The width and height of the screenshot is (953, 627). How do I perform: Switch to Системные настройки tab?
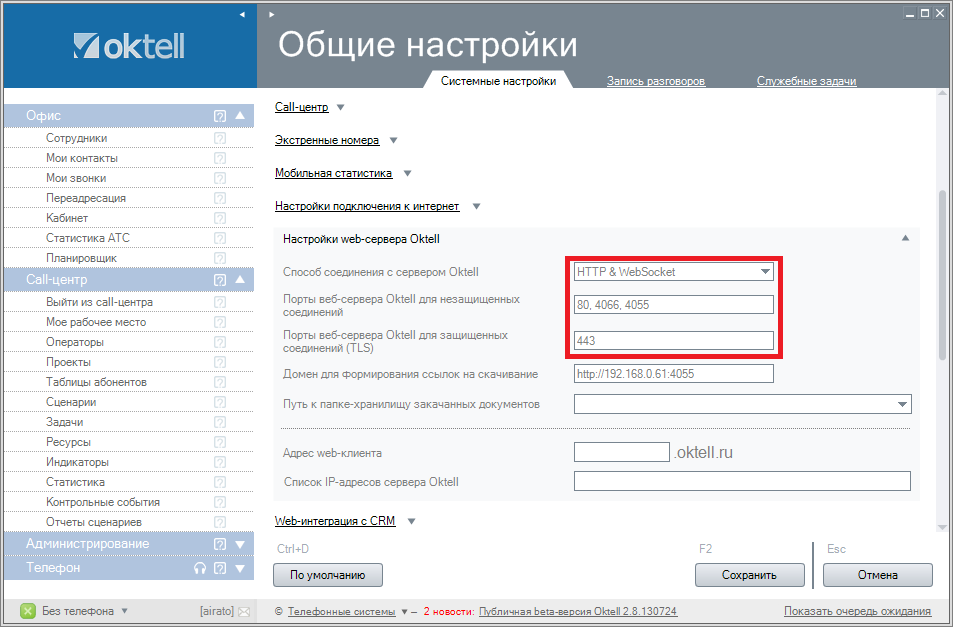(x=498, y=81)
